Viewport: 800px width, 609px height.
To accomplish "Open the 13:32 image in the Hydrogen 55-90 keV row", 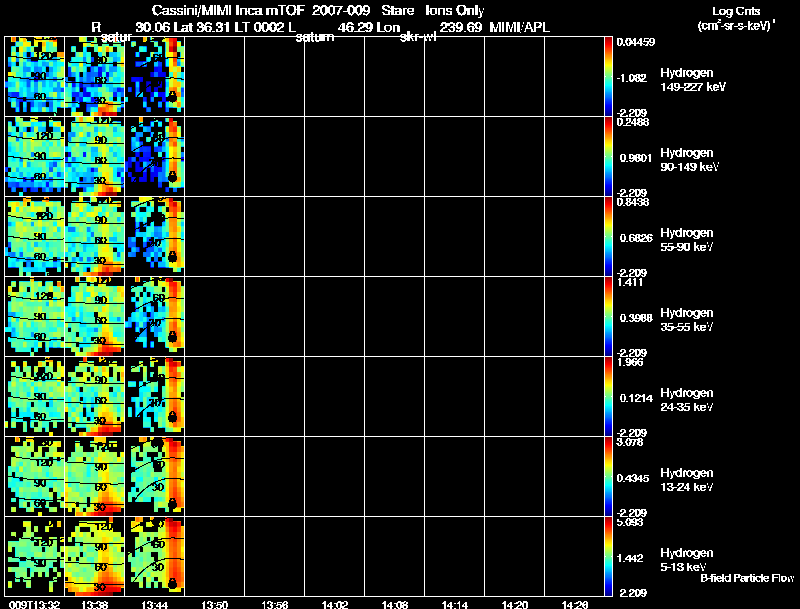I will 35,237.
